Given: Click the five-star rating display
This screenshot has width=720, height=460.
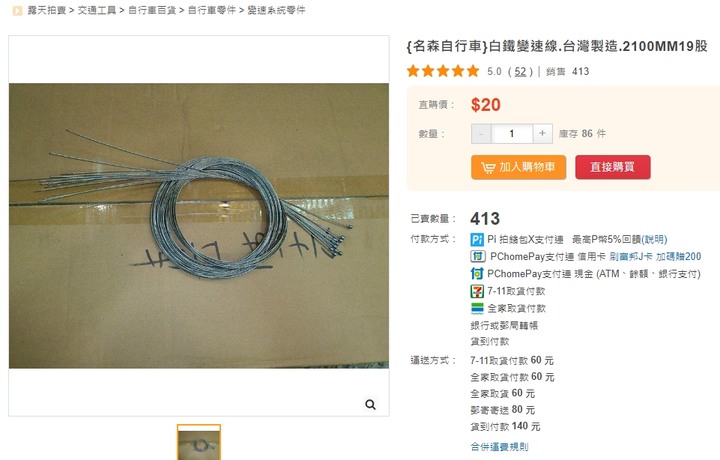Looking at the screenshot, I should click(443, 71).
